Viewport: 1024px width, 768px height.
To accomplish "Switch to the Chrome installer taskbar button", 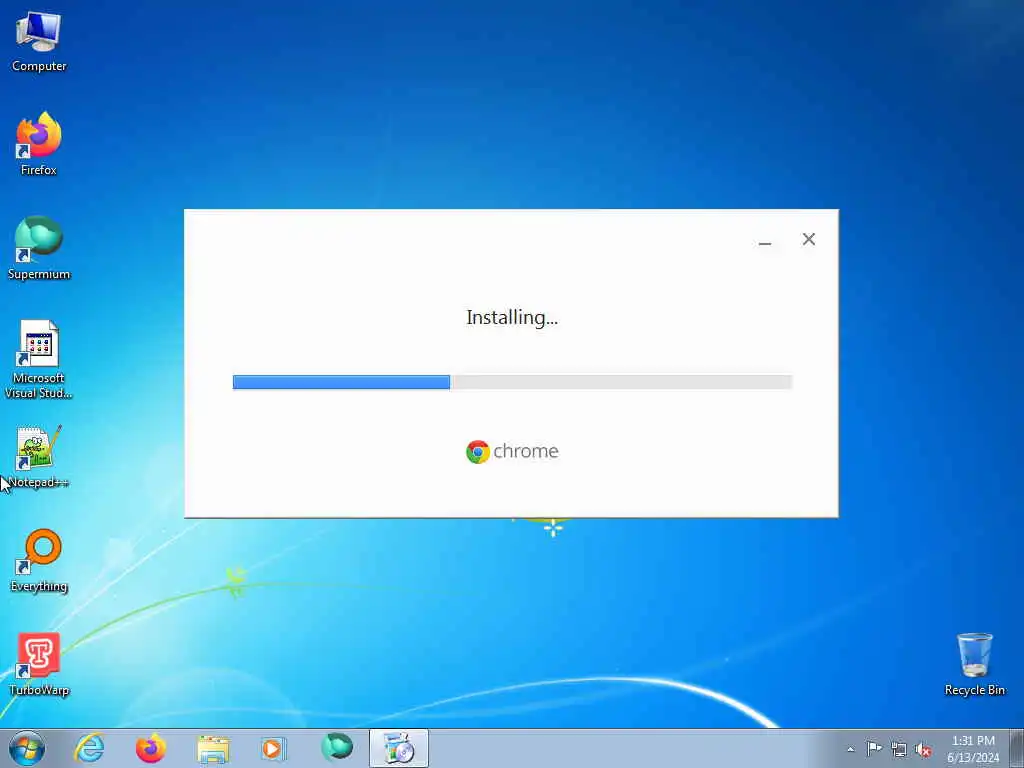I will click(398, 748).
